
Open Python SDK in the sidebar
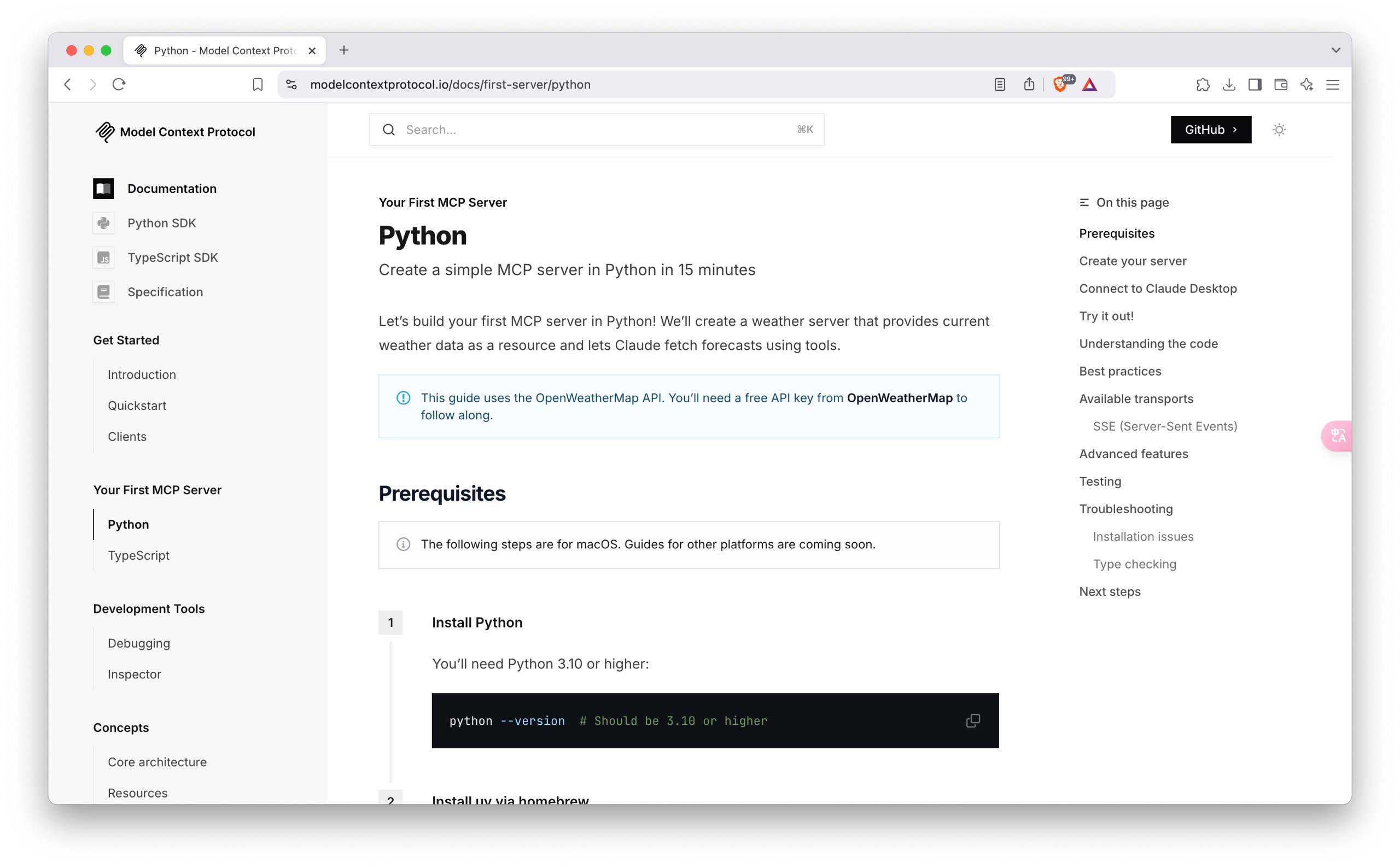(162, 223)
